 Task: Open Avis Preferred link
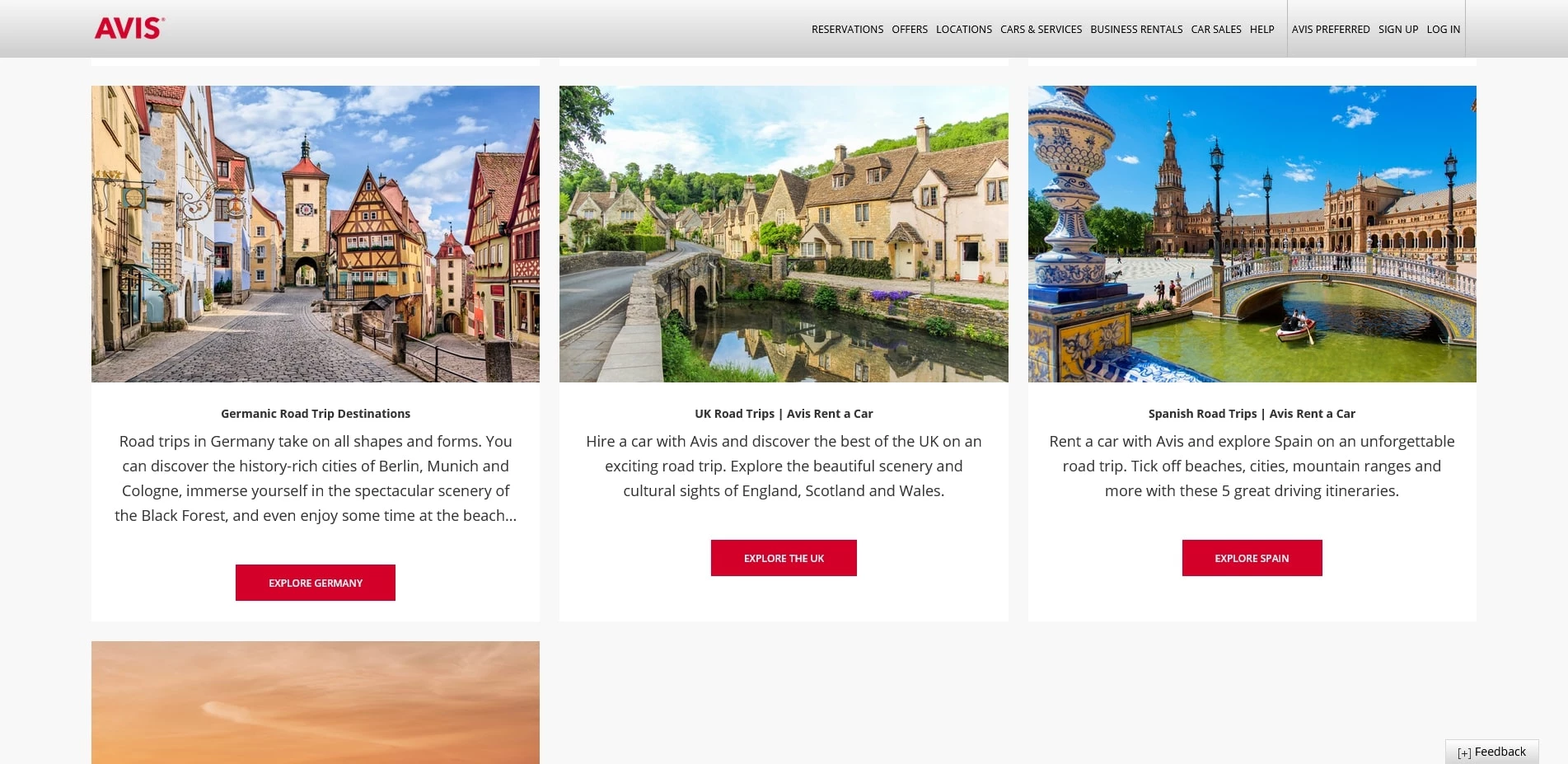[x=1331, y=30]
